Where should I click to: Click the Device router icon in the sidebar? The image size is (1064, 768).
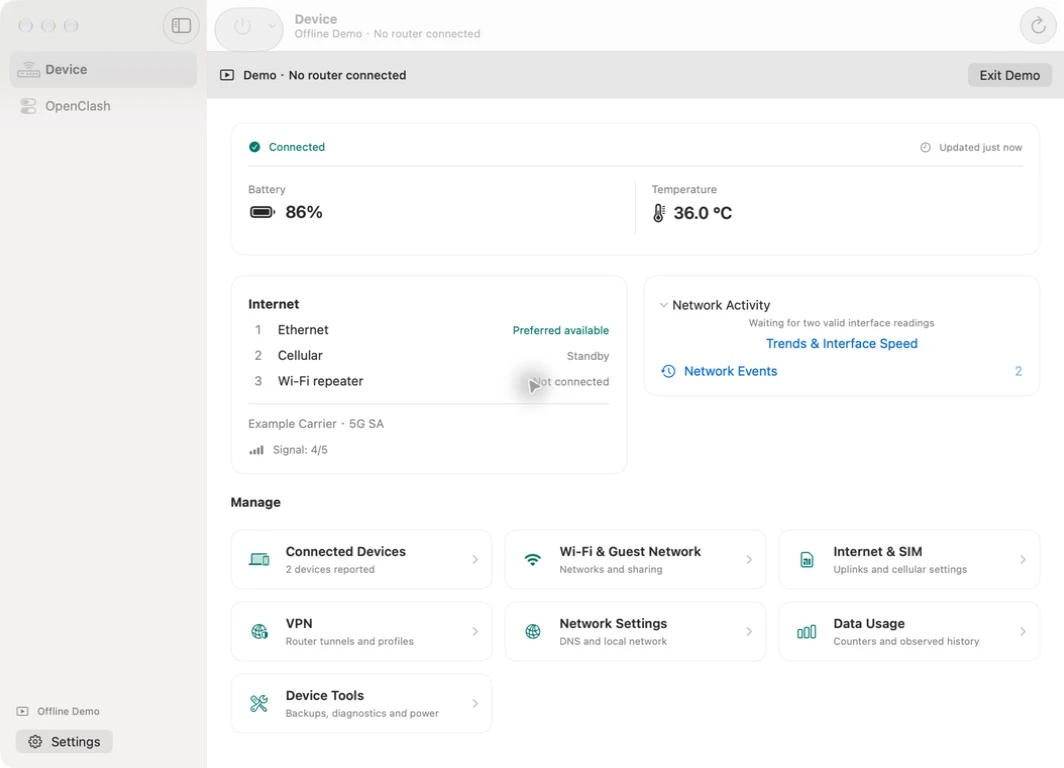click(28, 69)
